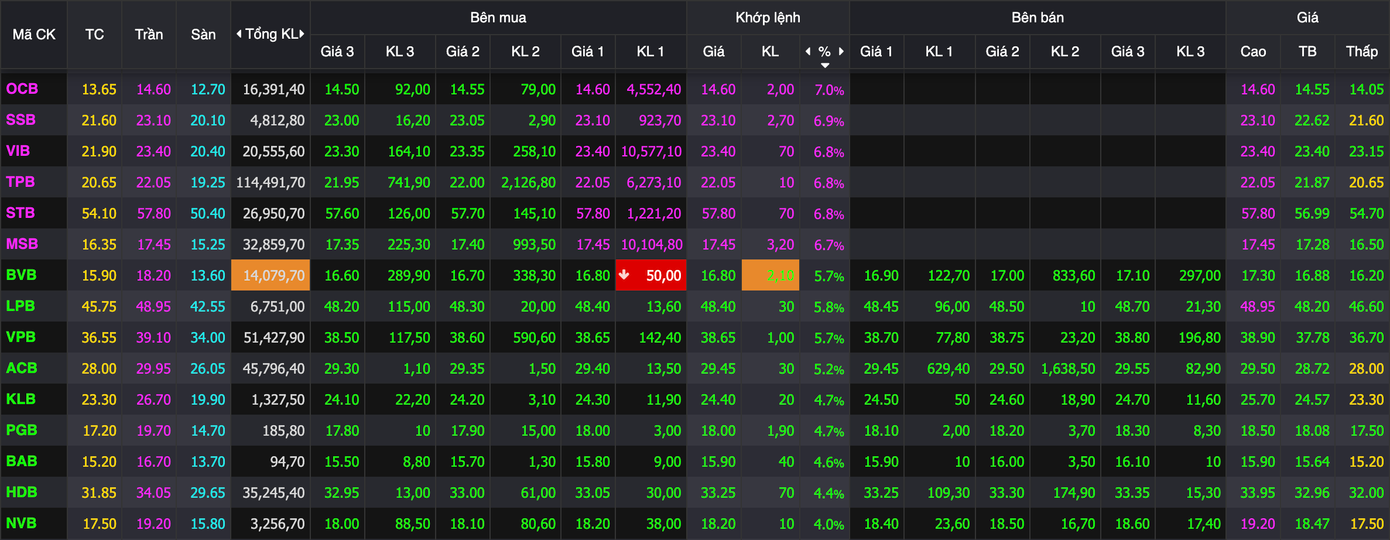
Task: Click the 185,80 total volume for PGB
Action: (284, 430)
